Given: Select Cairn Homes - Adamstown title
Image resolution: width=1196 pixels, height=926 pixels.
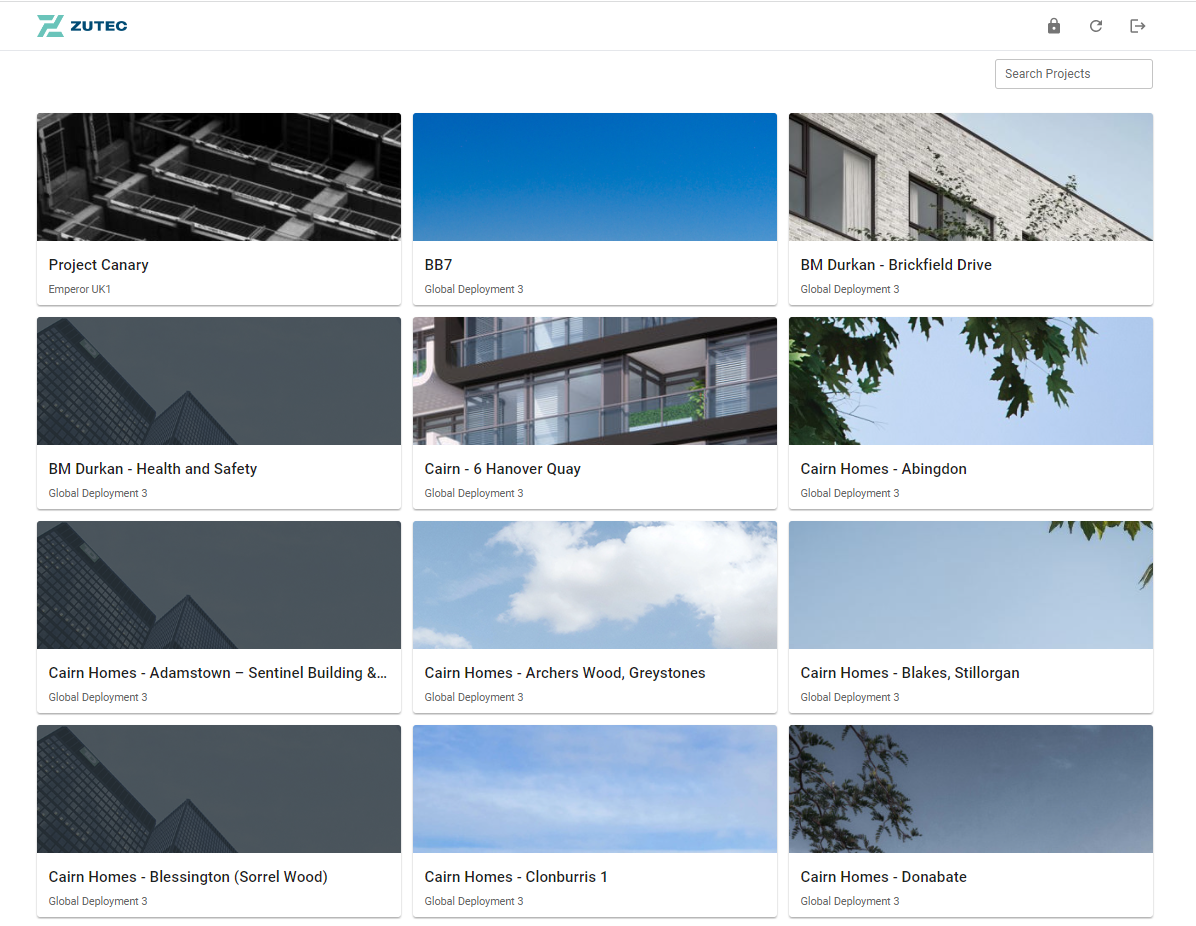Looking at the screenshot, I should point(218,673).
